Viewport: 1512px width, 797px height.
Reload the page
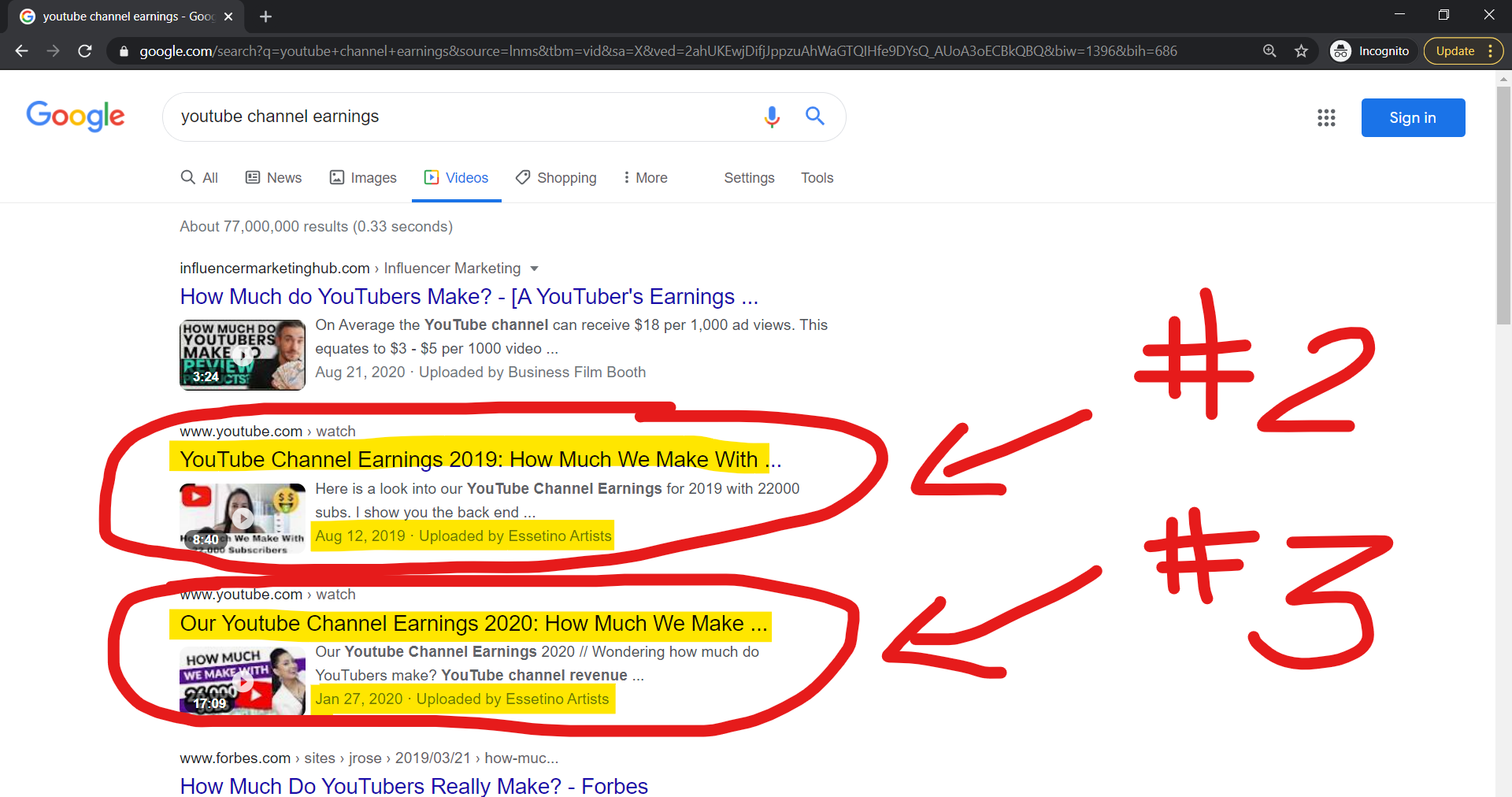(85, 50)
